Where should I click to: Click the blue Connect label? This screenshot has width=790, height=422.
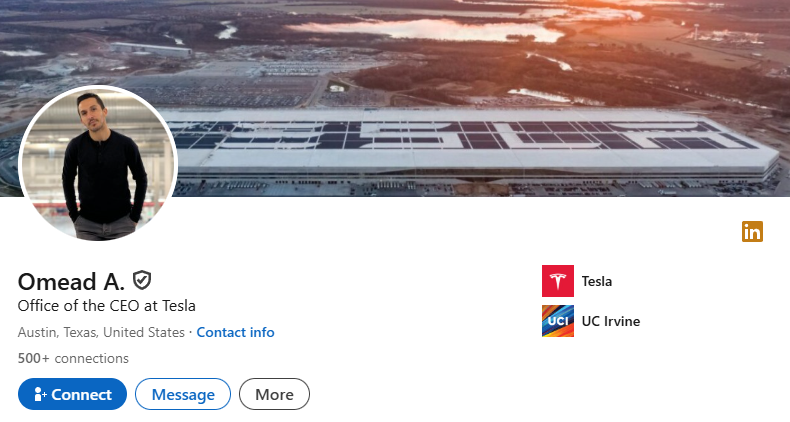82,394
